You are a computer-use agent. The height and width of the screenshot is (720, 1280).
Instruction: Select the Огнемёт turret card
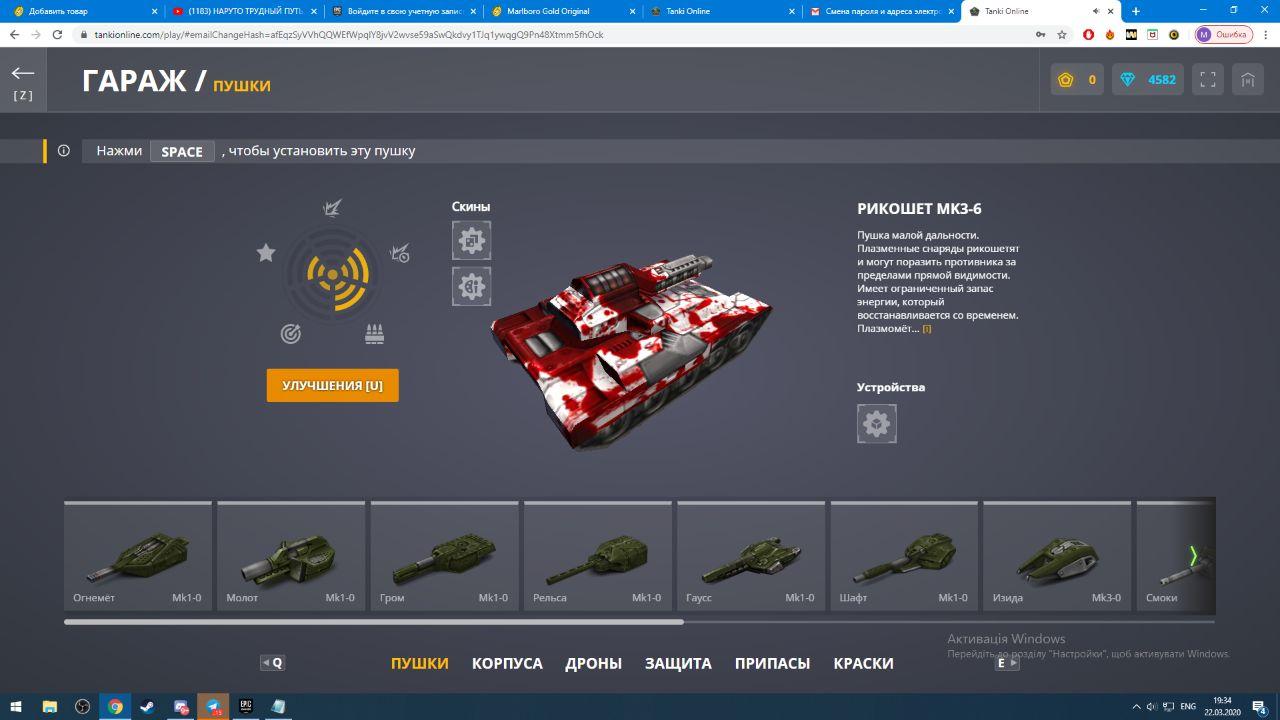[x=138, y=557]
